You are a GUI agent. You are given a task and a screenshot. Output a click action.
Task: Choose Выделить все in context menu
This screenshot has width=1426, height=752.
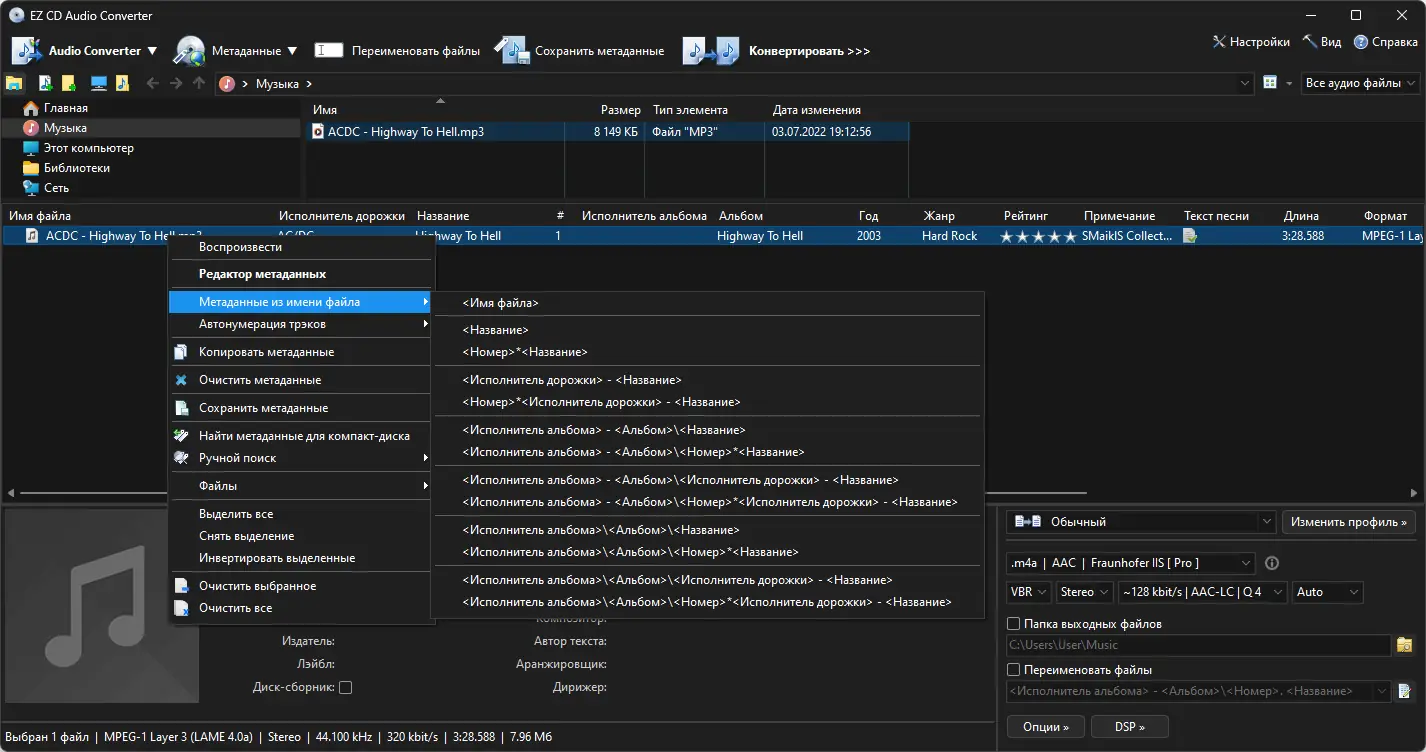pos(301,514)
